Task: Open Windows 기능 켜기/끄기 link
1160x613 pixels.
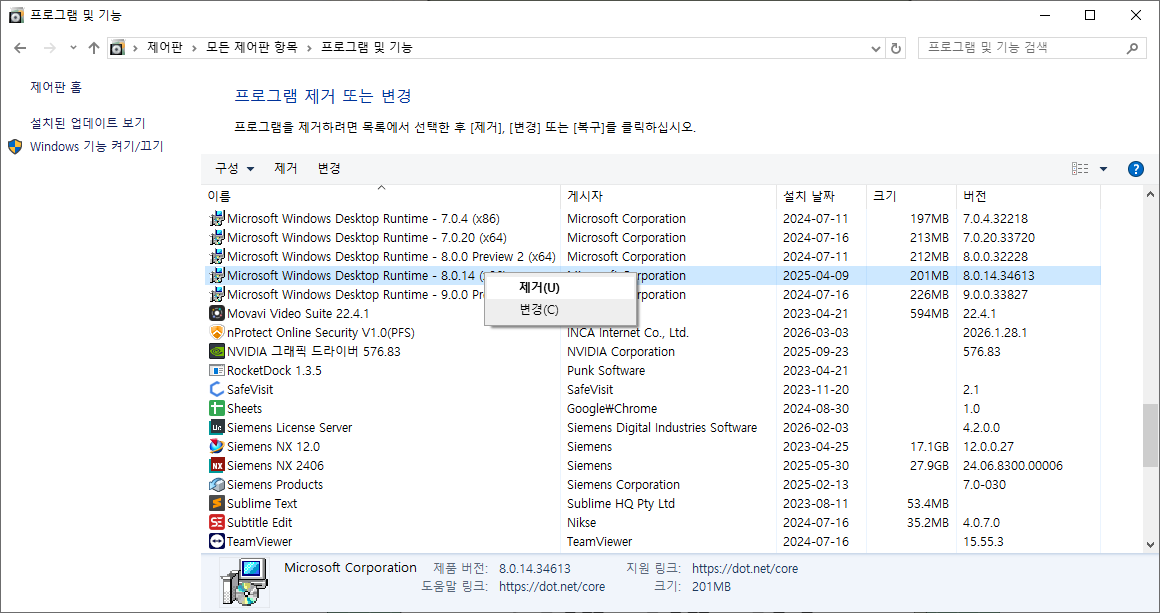Action: [x=96, y=146]
